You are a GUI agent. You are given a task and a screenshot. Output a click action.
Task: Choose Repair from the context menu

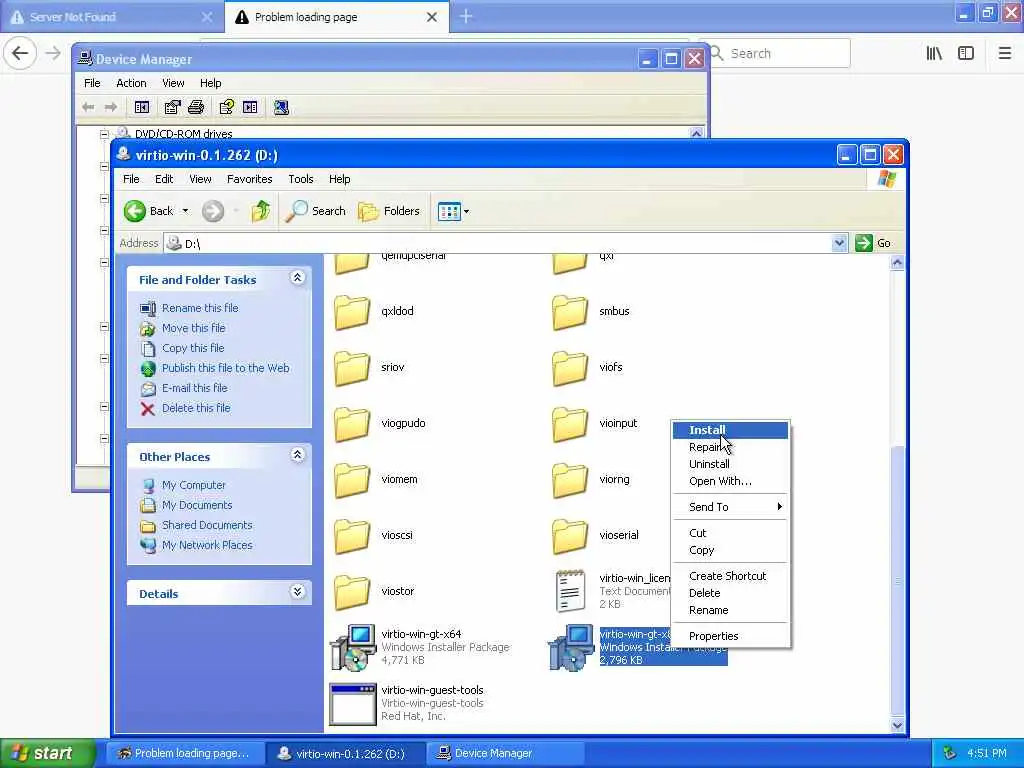730,447
